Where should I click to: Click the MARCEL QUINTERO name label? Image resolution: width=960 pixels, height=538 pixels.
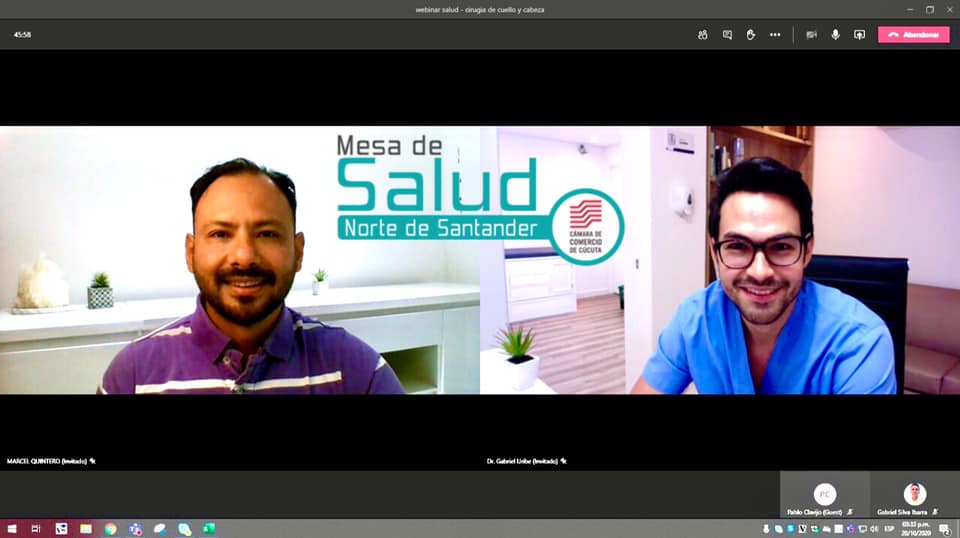click(47, 461)
